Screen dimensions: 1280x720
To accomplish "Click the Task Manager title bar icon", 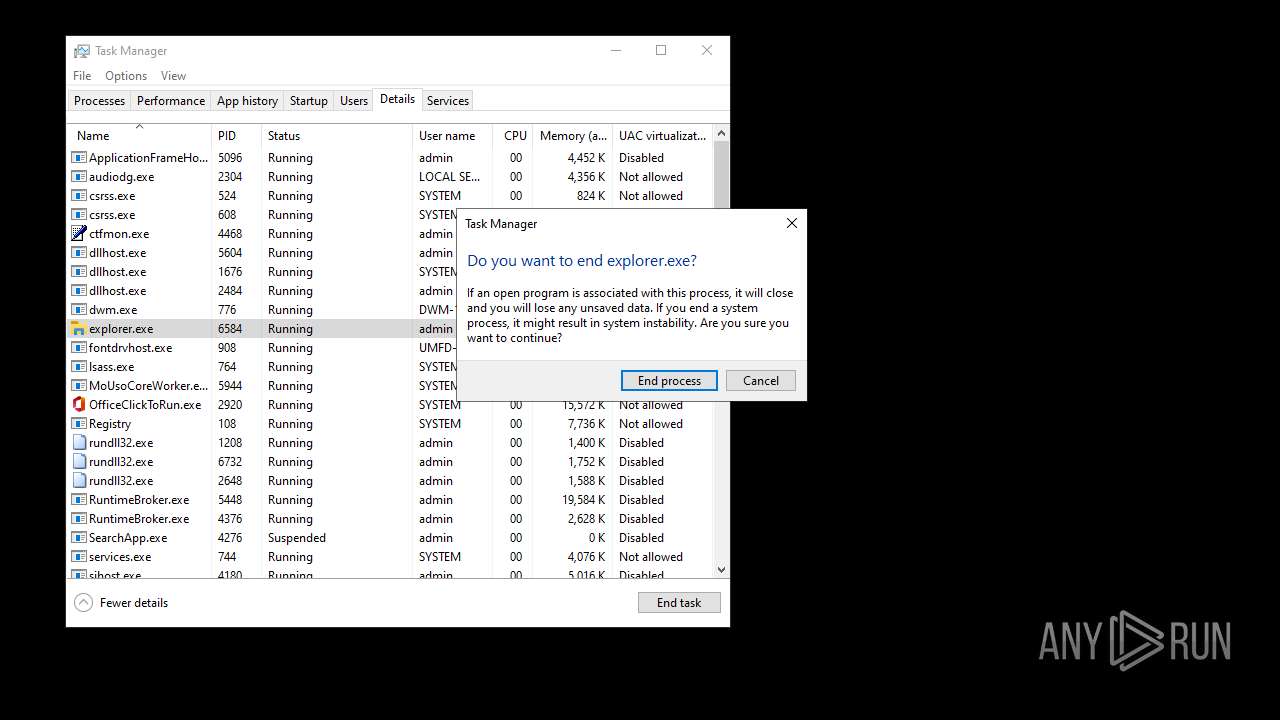I will (x=82, y=51).
